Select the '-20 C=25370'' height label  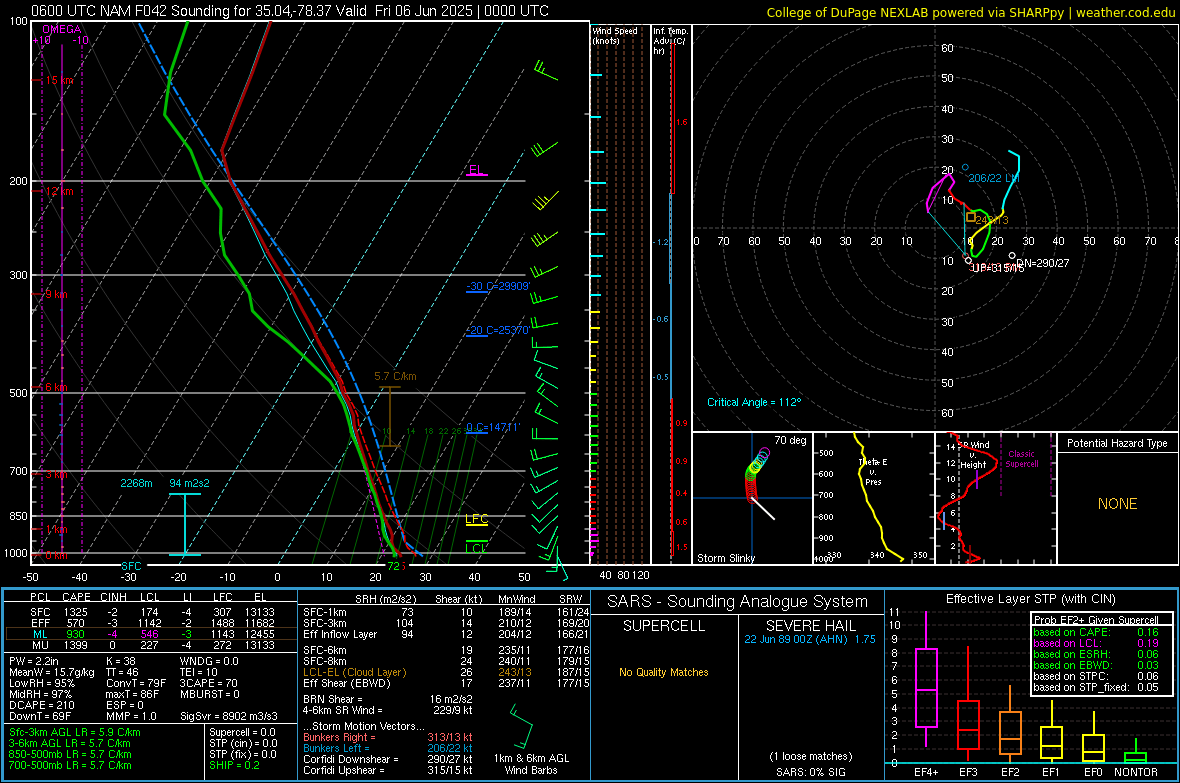pos(498,330)
